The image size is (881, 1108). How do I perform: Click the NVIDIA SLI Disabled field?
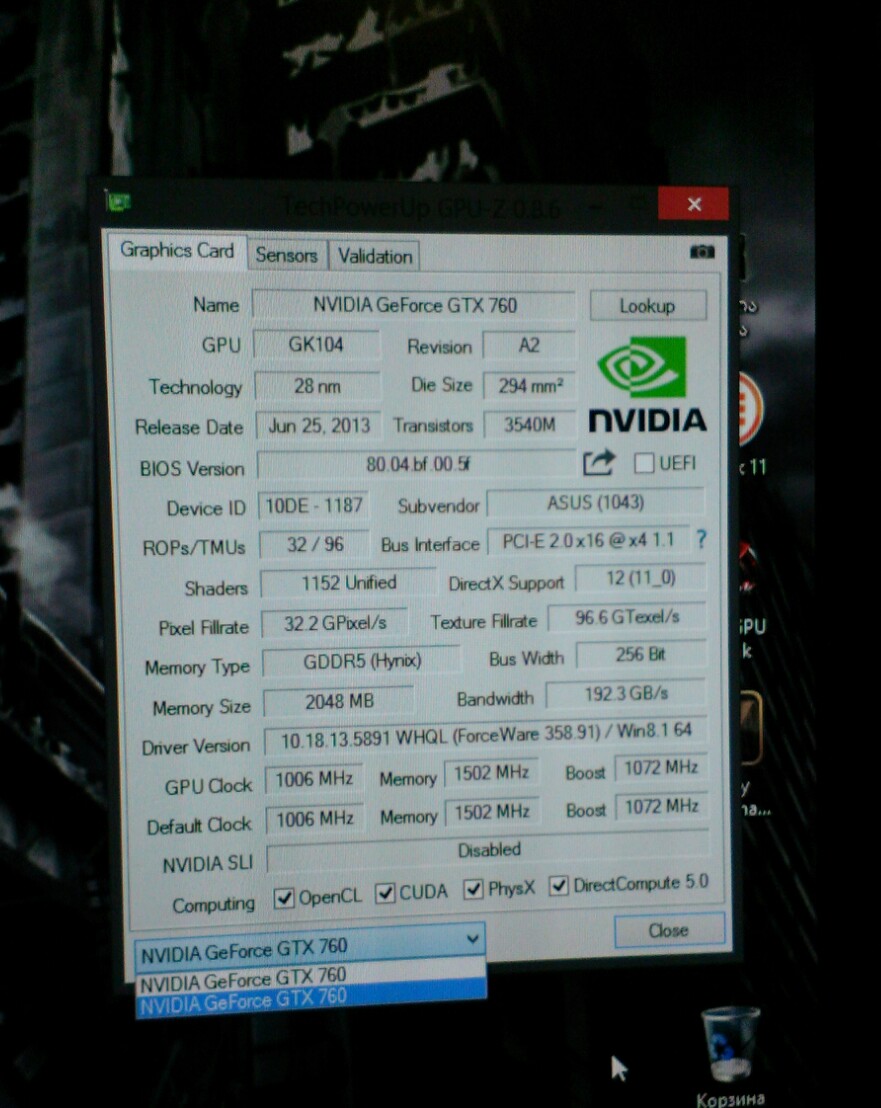coord(487,851)
